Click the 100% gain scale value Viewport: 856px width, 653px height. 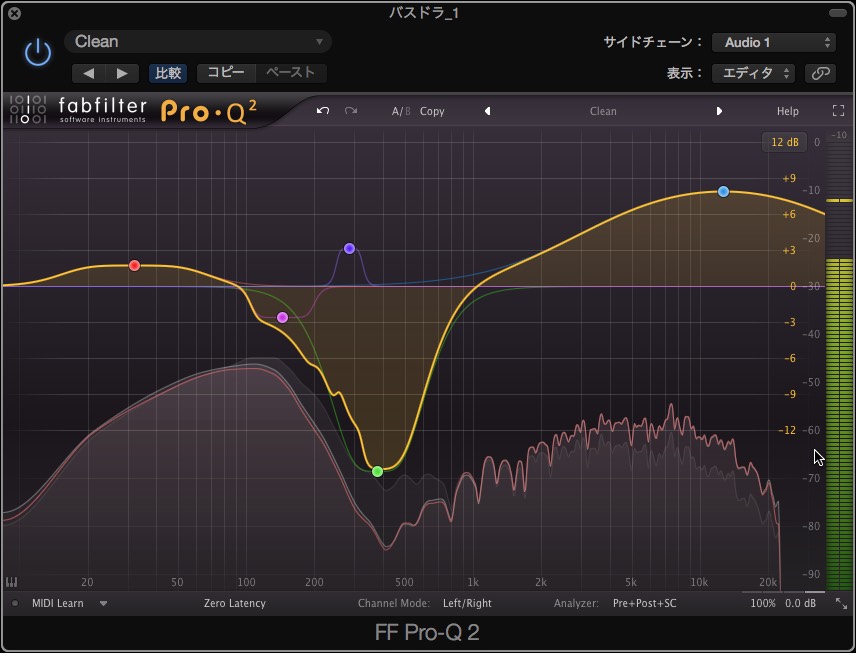pyautogui.click(x=763, y=603)
